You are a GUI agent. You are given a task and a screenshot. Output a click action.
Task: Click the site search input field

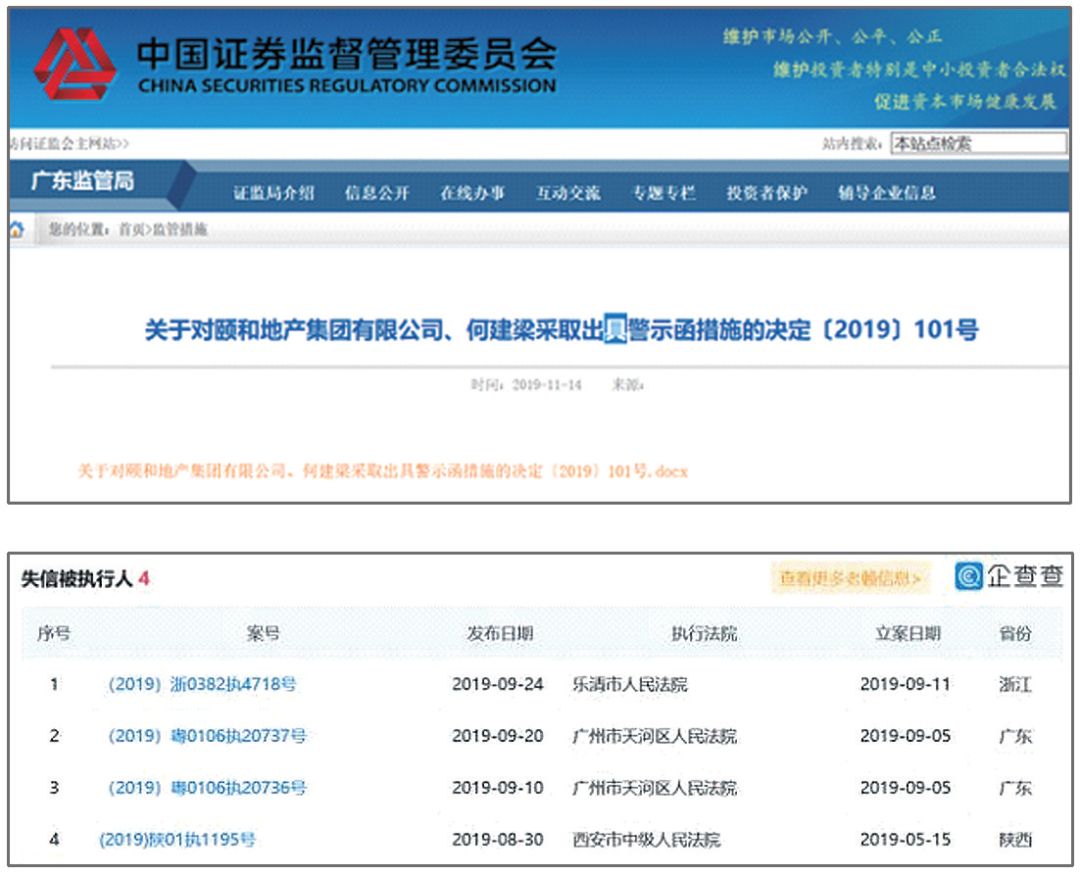tap(978, 143)
